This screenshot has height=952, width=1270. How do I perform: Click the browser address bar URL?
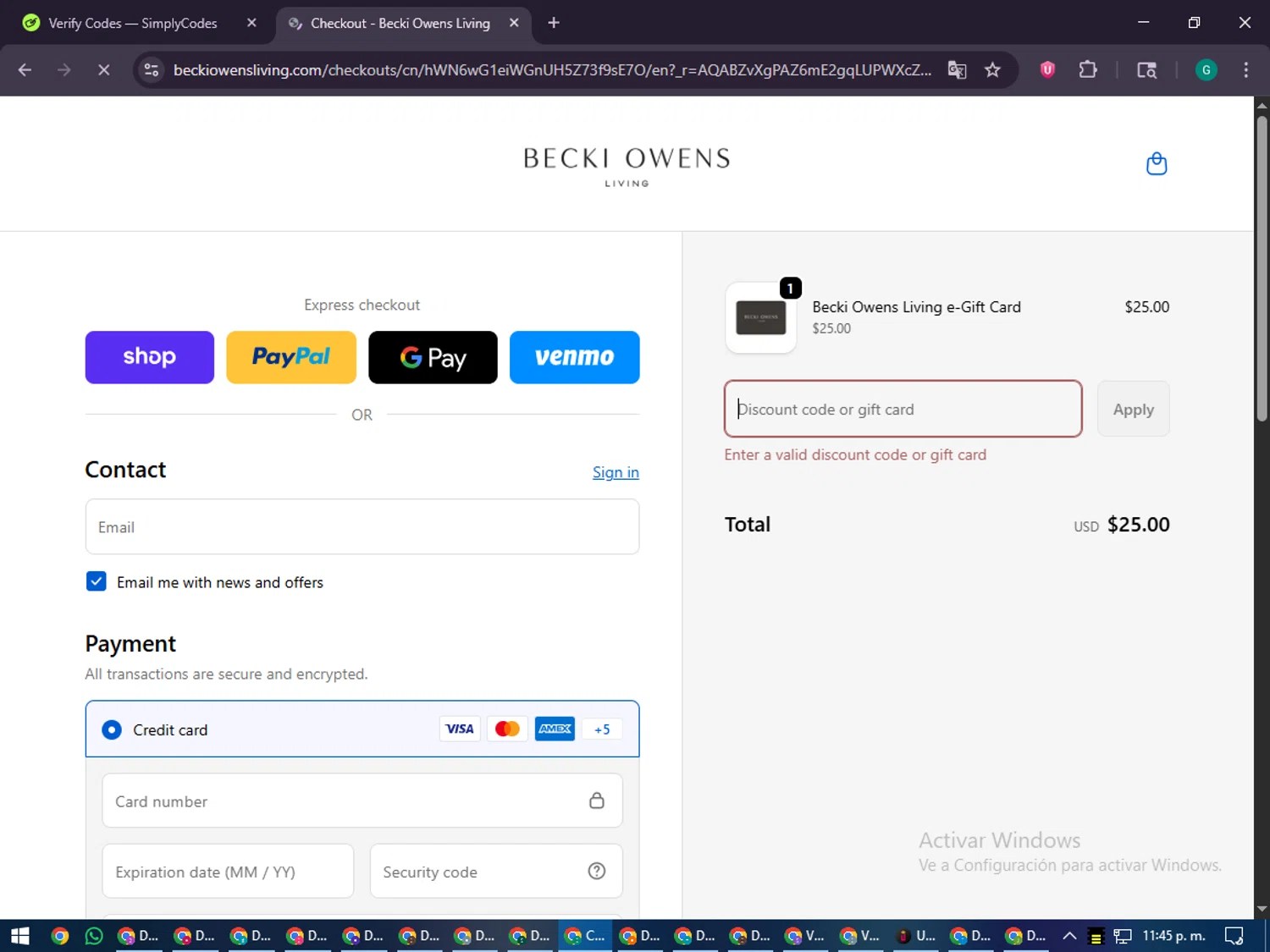[x=552, y=70]
